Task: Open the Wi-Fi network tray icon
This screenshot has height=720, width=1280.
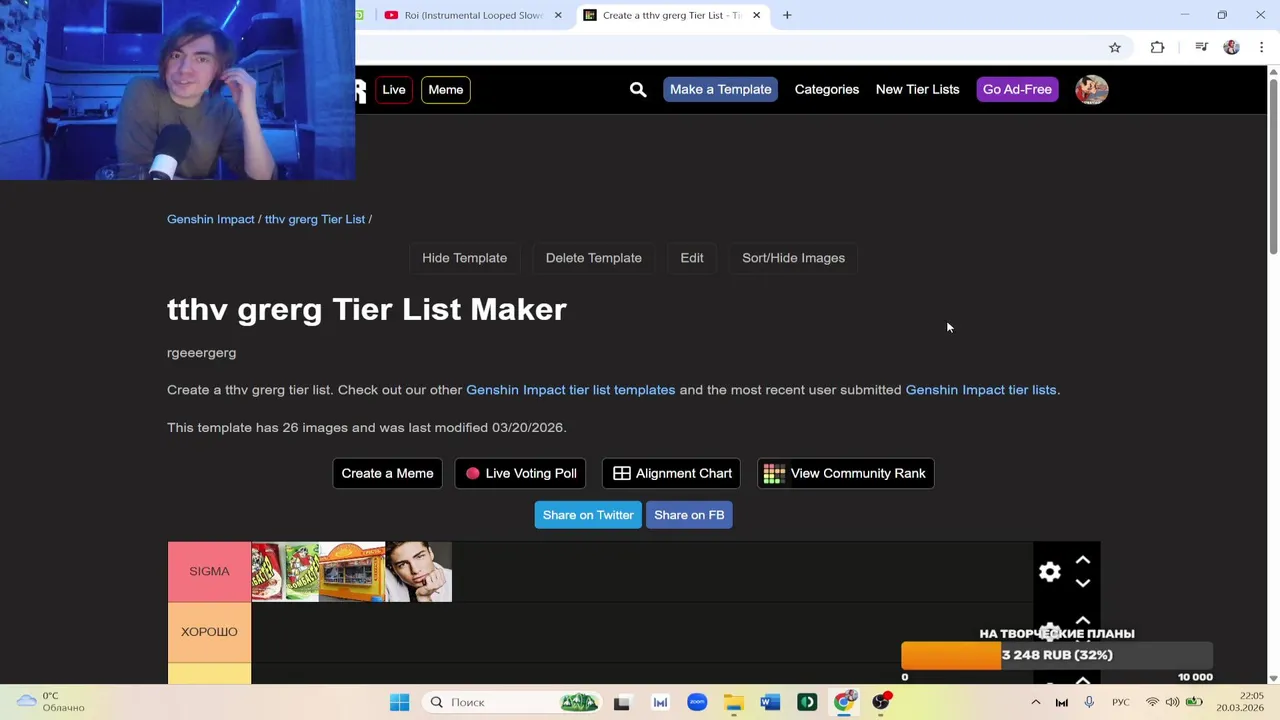Action: pos(1152,702)
